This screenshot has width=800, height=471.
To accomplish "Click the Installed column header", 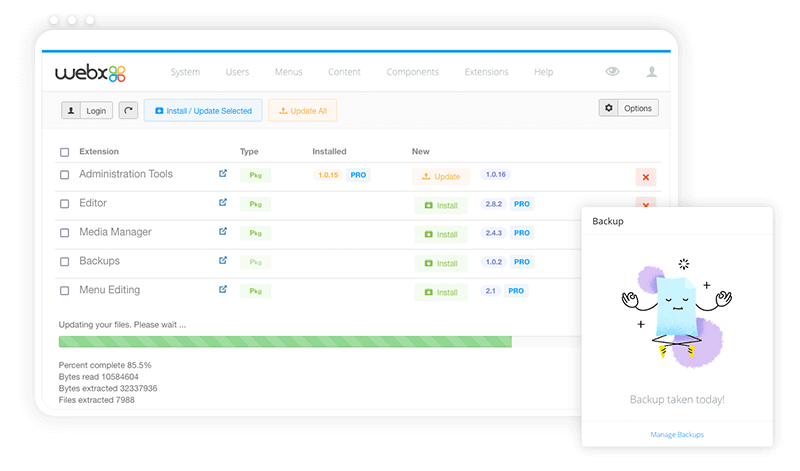I will click(x=329, y=152).
